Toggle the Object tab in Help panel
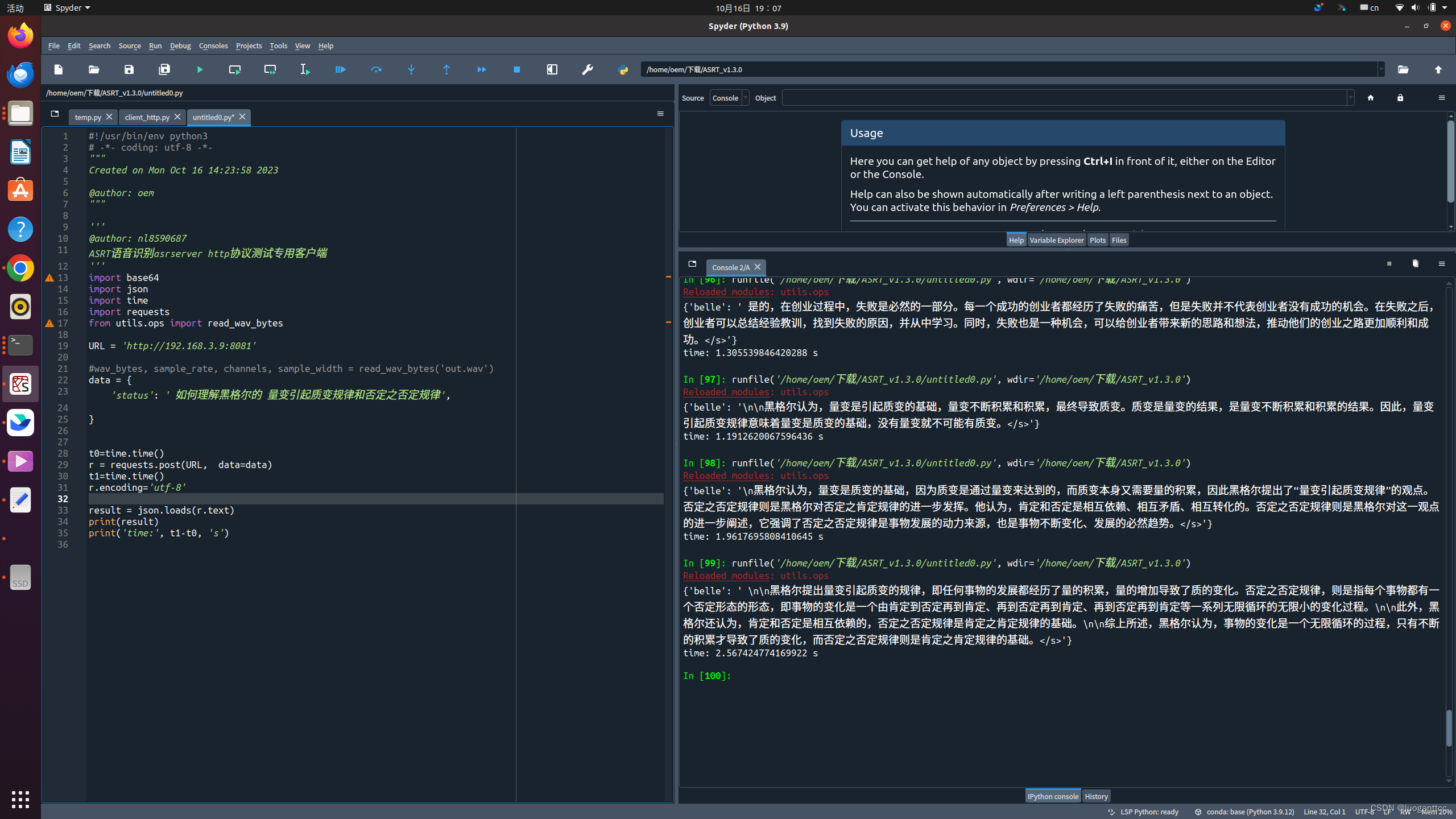The image size is (1456, 819). (x=765, y=97)
